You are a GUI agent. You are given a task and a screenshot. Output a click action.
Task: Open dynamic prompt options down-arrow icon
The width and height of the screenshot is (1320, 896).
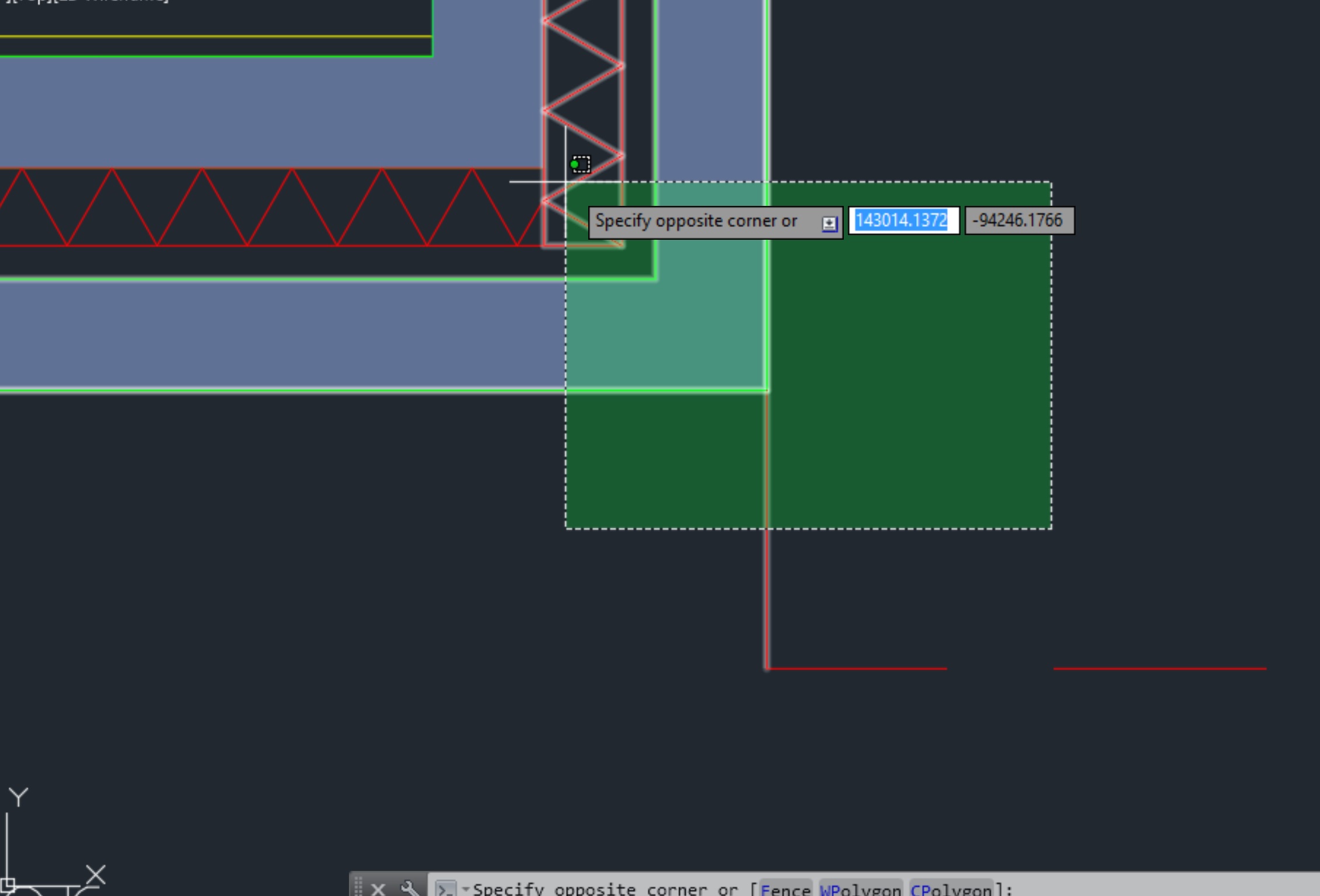(829, 223)
